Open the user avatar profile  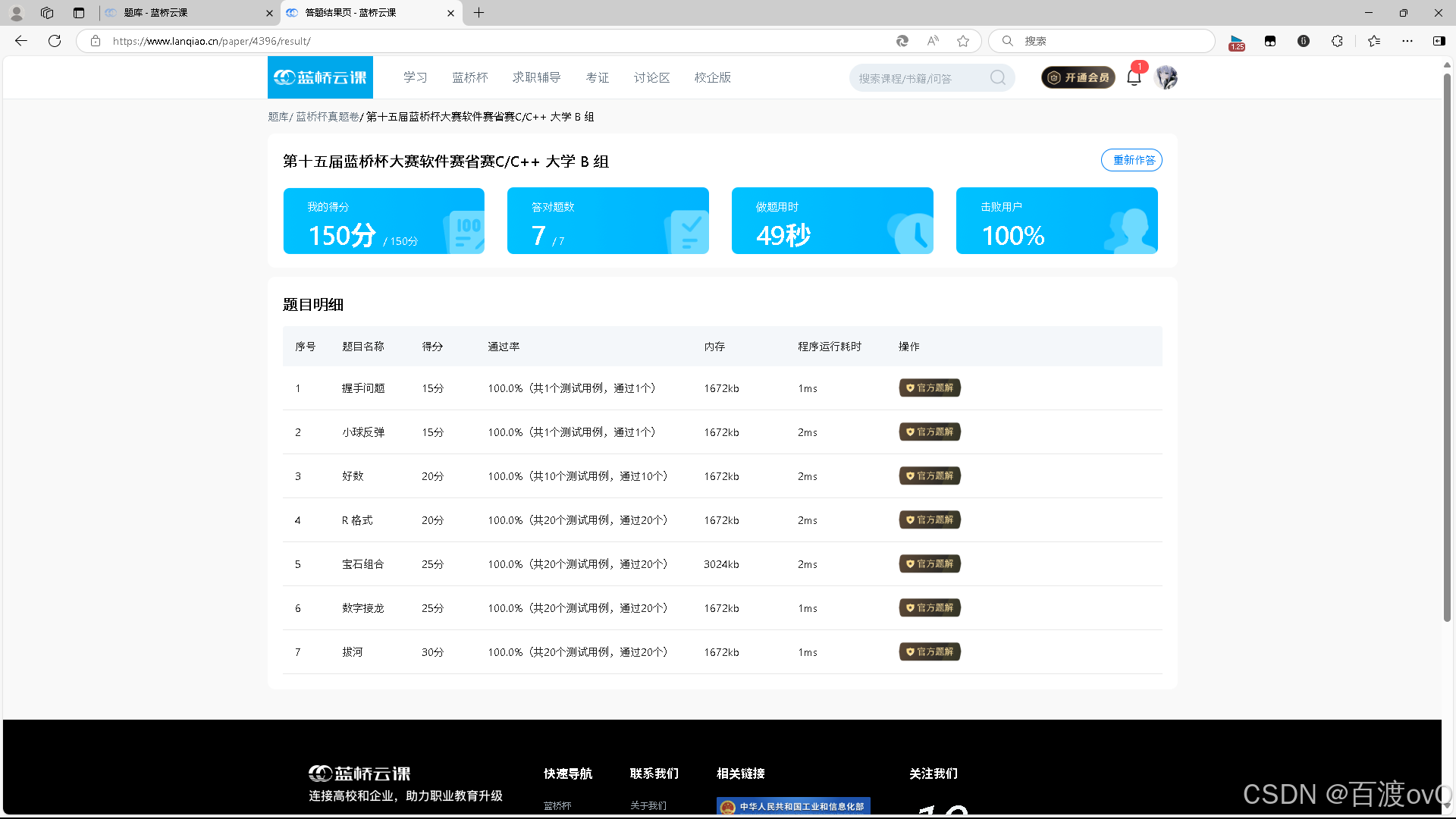[1166, 77]
